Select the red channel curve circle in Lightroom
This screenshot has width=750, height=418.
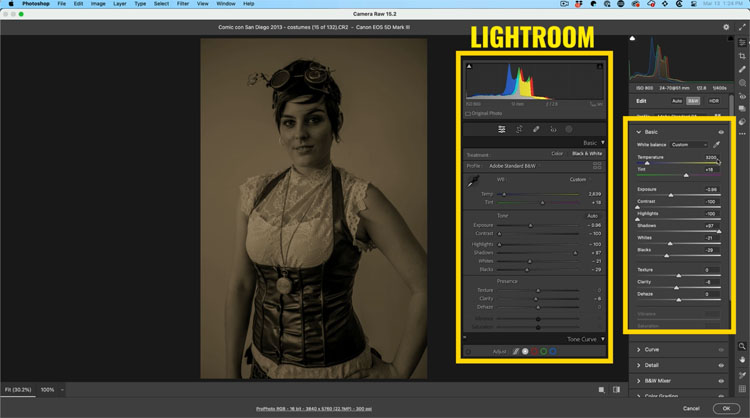[534, 352]
